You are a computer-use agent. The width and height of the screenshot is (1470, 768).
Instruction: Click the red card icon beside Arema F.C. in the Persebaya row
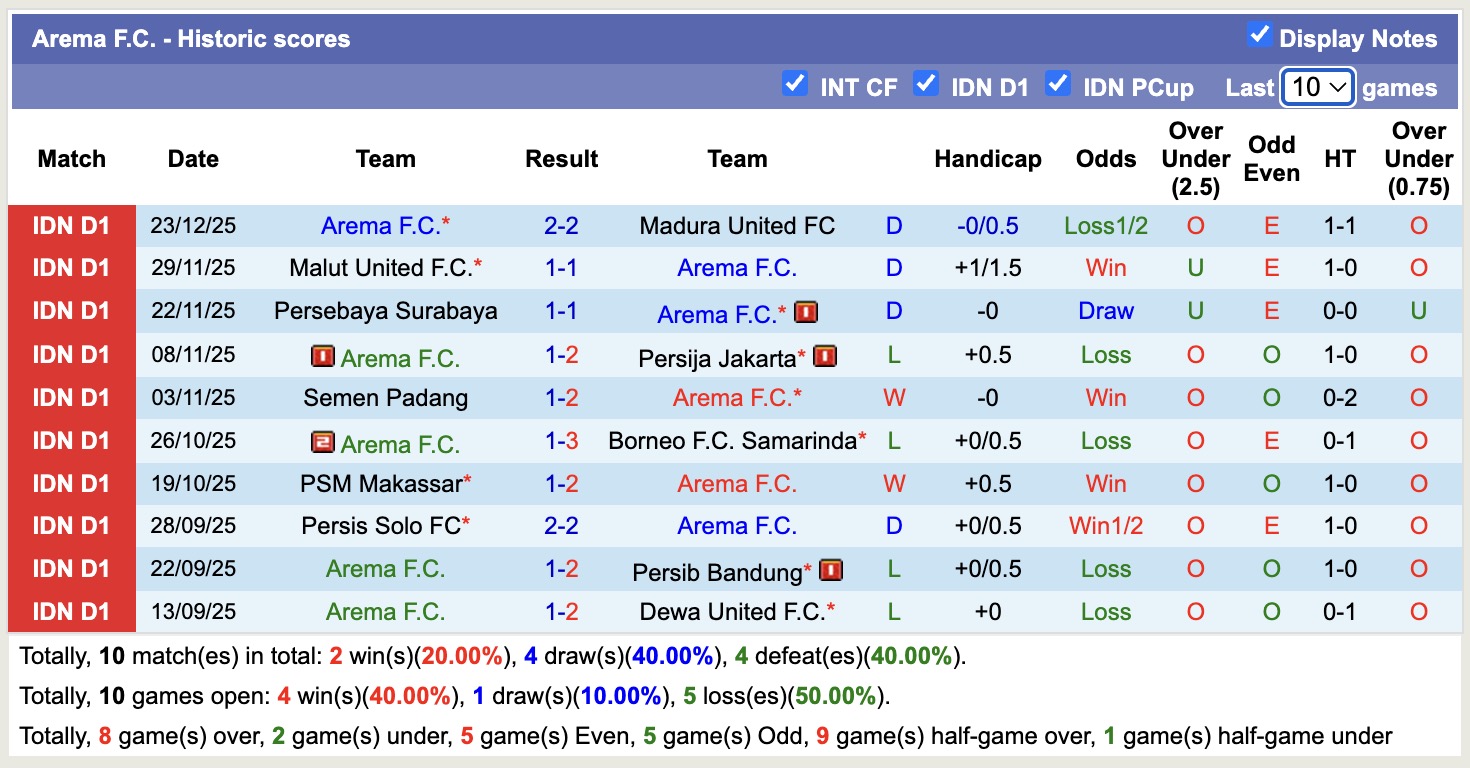coord(805,311)
